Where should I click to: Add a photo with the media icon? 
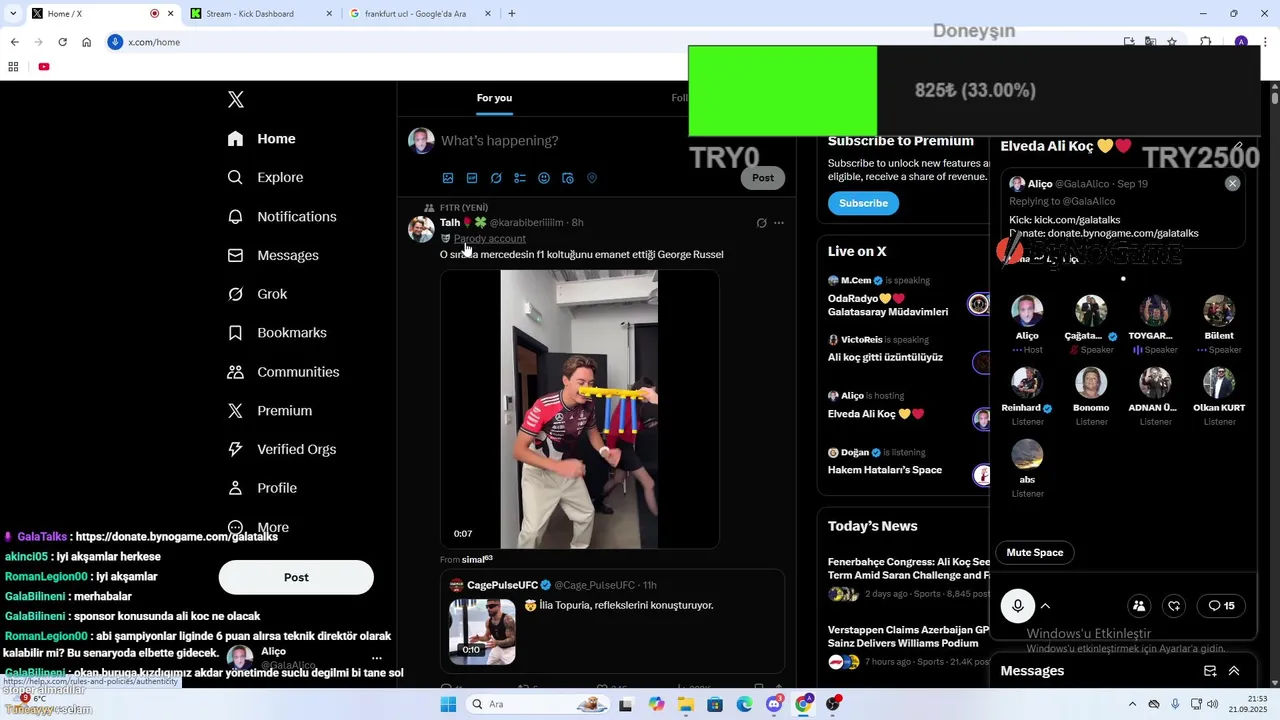(448, 178)
